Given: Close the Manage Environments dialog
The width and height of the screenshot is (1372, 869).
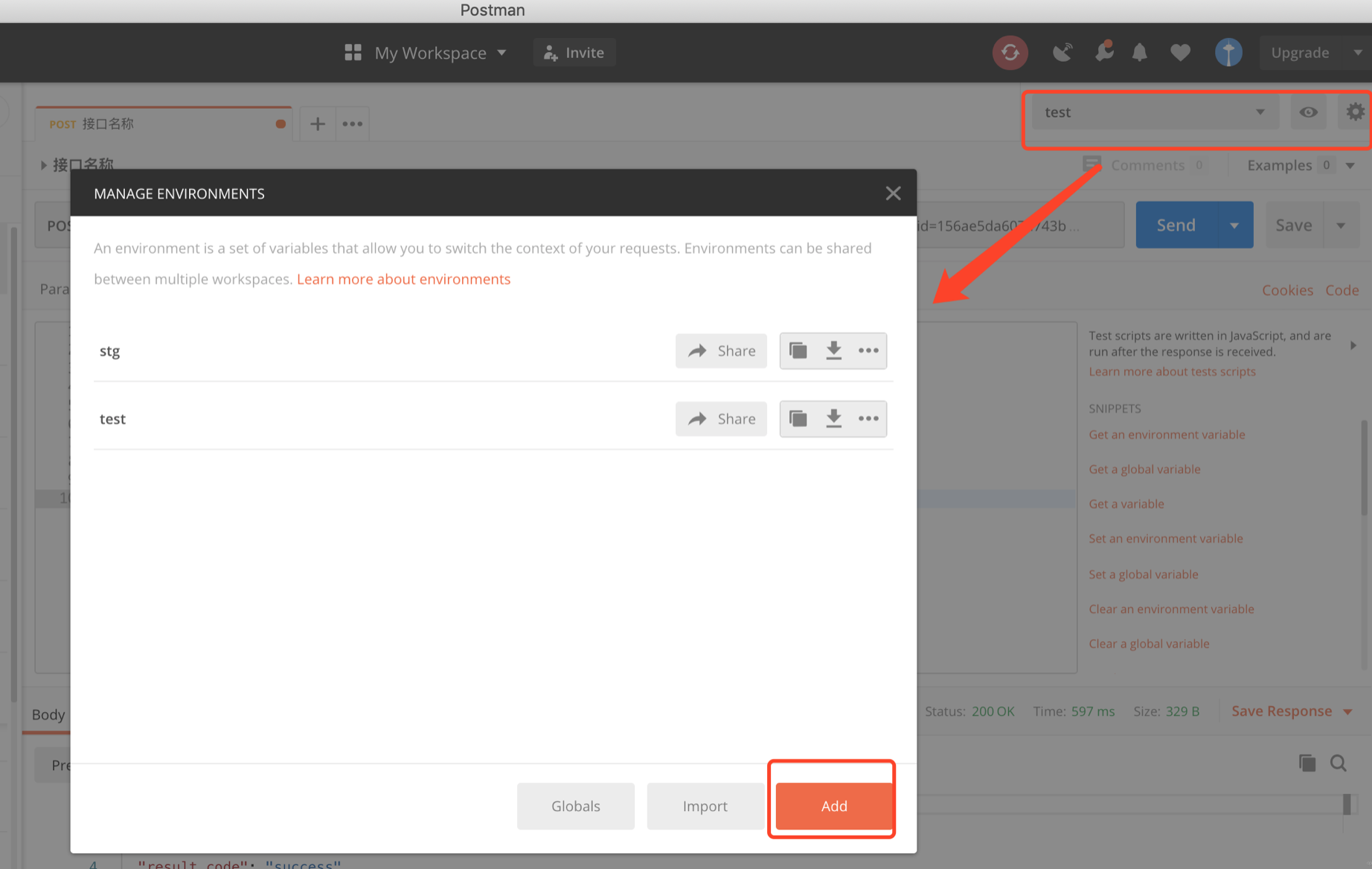Looking at the screenshot, I should (893, 193).
